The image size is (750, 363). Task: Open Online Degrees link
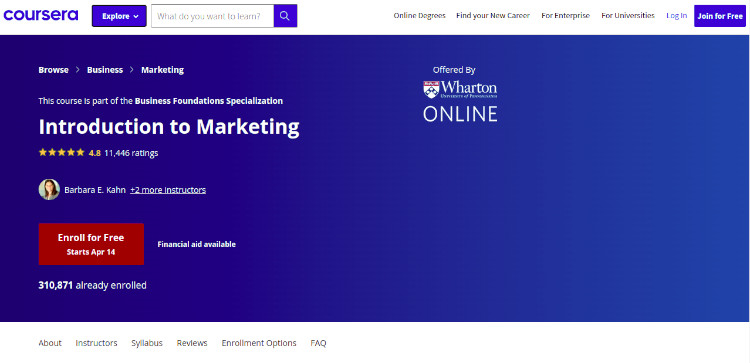[x=419, y=16]
